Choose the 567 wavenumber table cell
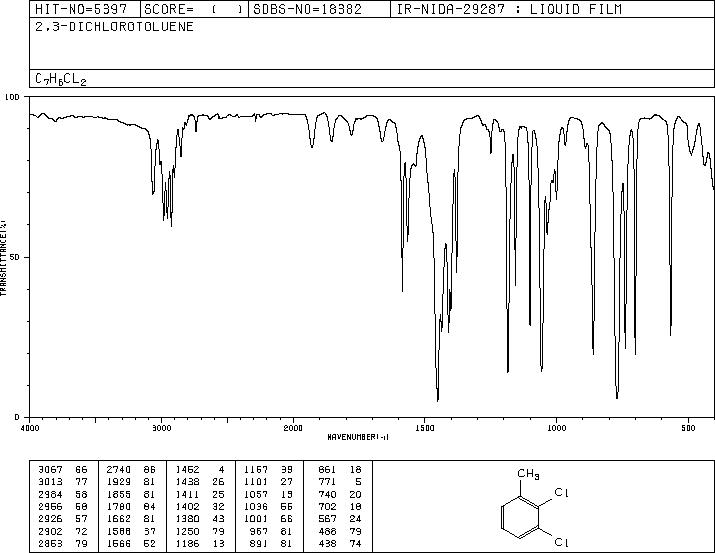Image resolution: width=715 pixels, height=553 pixels. [x=327, y=519]
